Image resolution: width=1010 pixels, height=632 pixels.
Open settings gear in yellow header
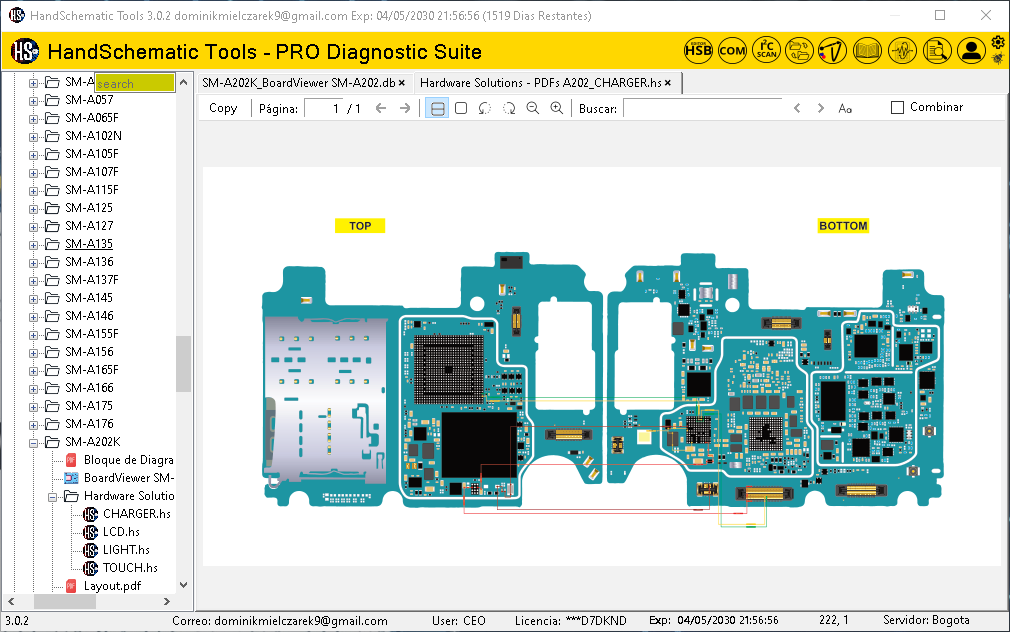click(x=998, y=43)
